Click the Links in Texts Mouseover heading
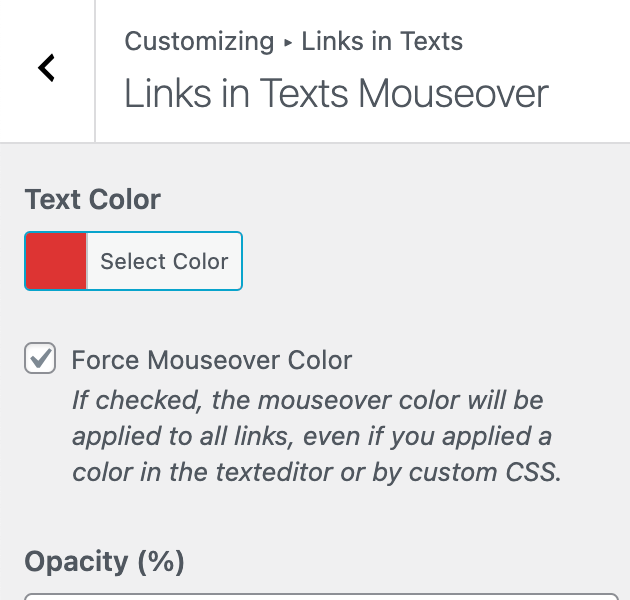Viewport: 630px width, 600px height. coord(336,94)
